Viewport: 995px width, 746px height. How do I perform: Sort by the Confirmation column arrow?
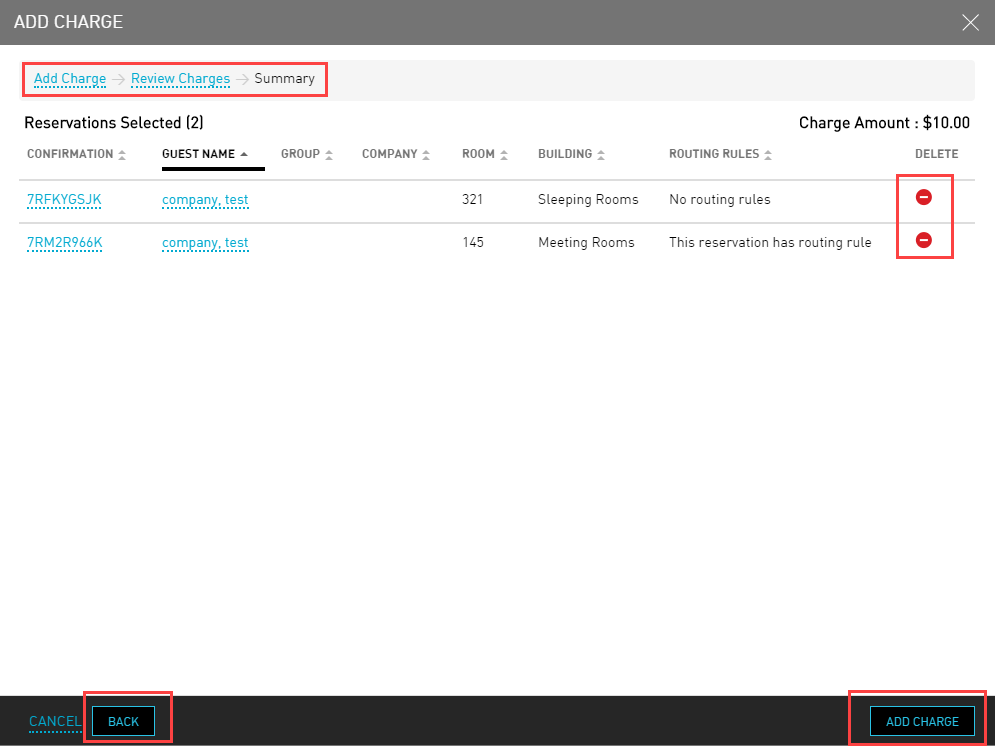tap(122, 155)
